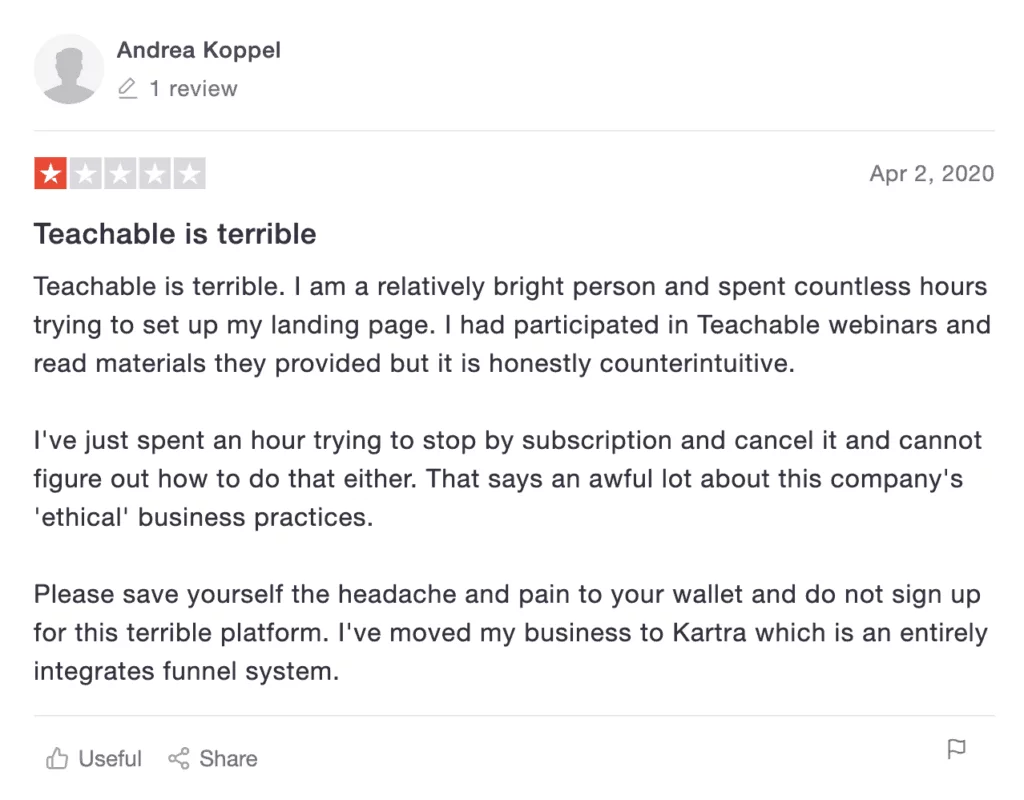
Task: Mark the review as Useful
Action: (x=93, y=758)
